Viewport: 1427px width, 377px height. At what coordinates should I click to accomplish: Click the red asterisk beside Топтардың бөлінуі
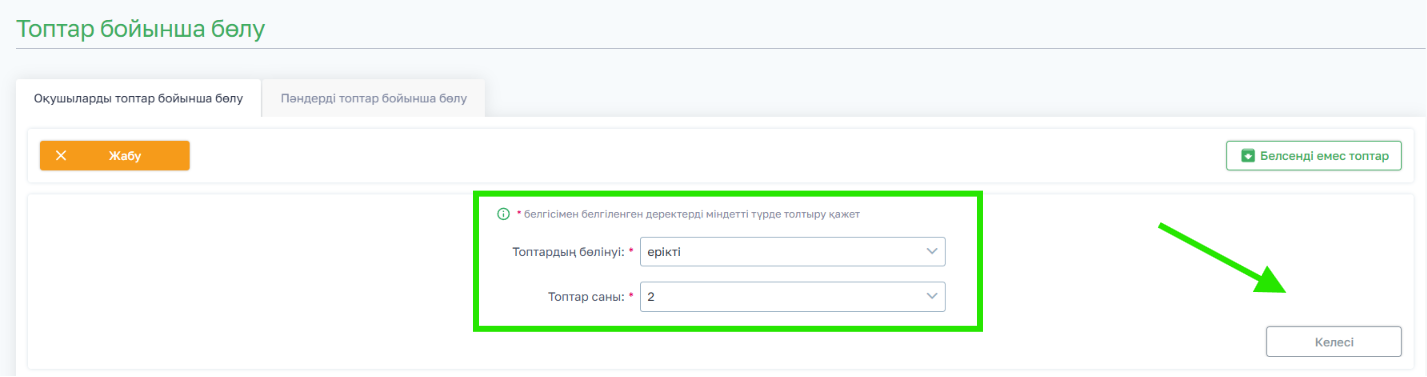[x=631, y=251]
